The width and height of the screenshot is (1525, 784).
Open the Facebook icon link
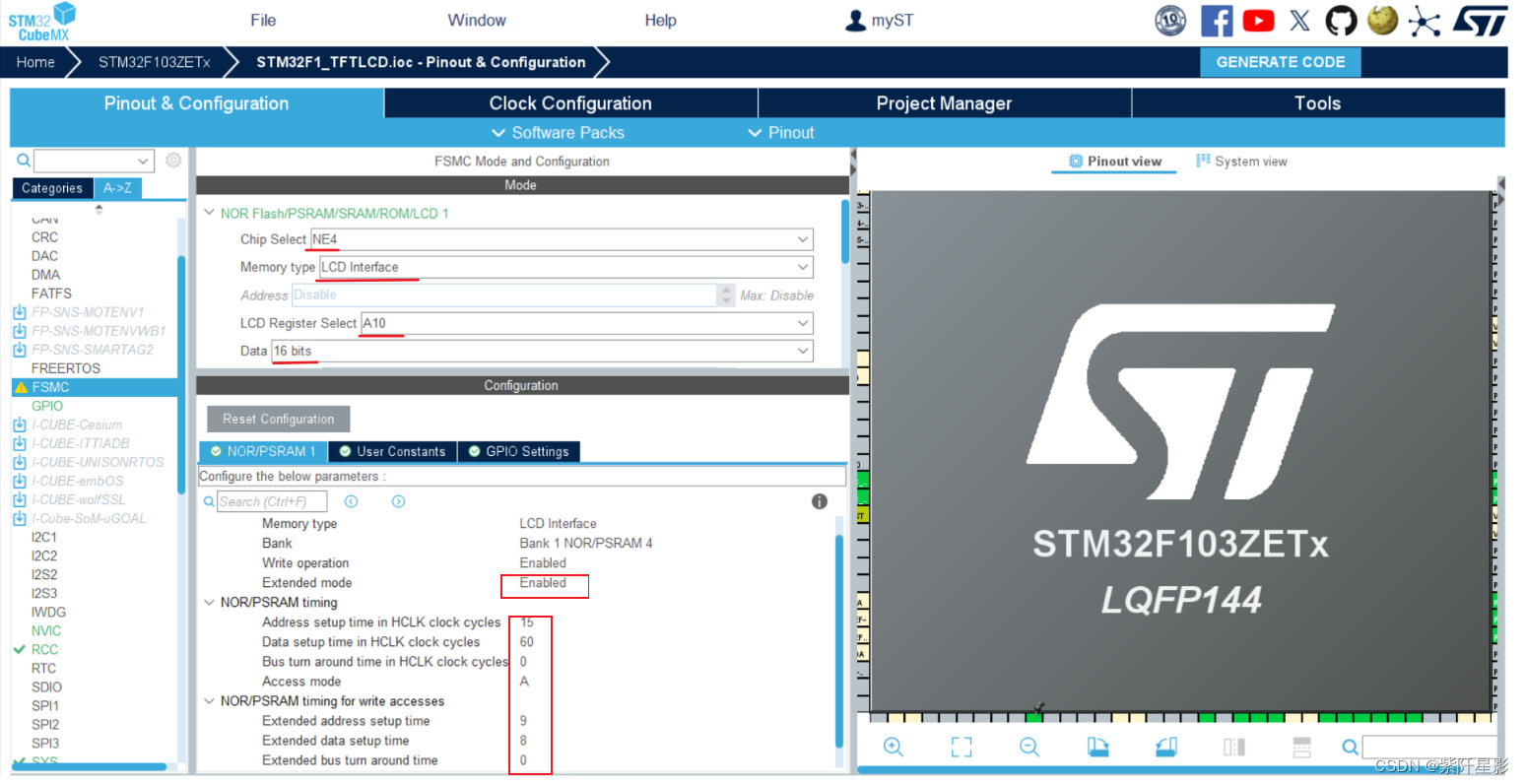click(x=1217, y=21)
